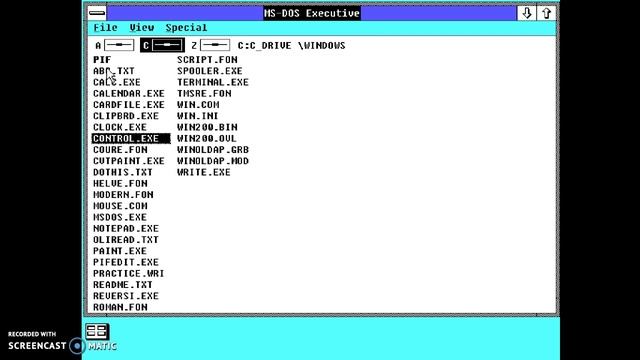Viewport: 640px width, 360px height.
Task: Click the minimize down-arrow button
Action: pos(527,13)
